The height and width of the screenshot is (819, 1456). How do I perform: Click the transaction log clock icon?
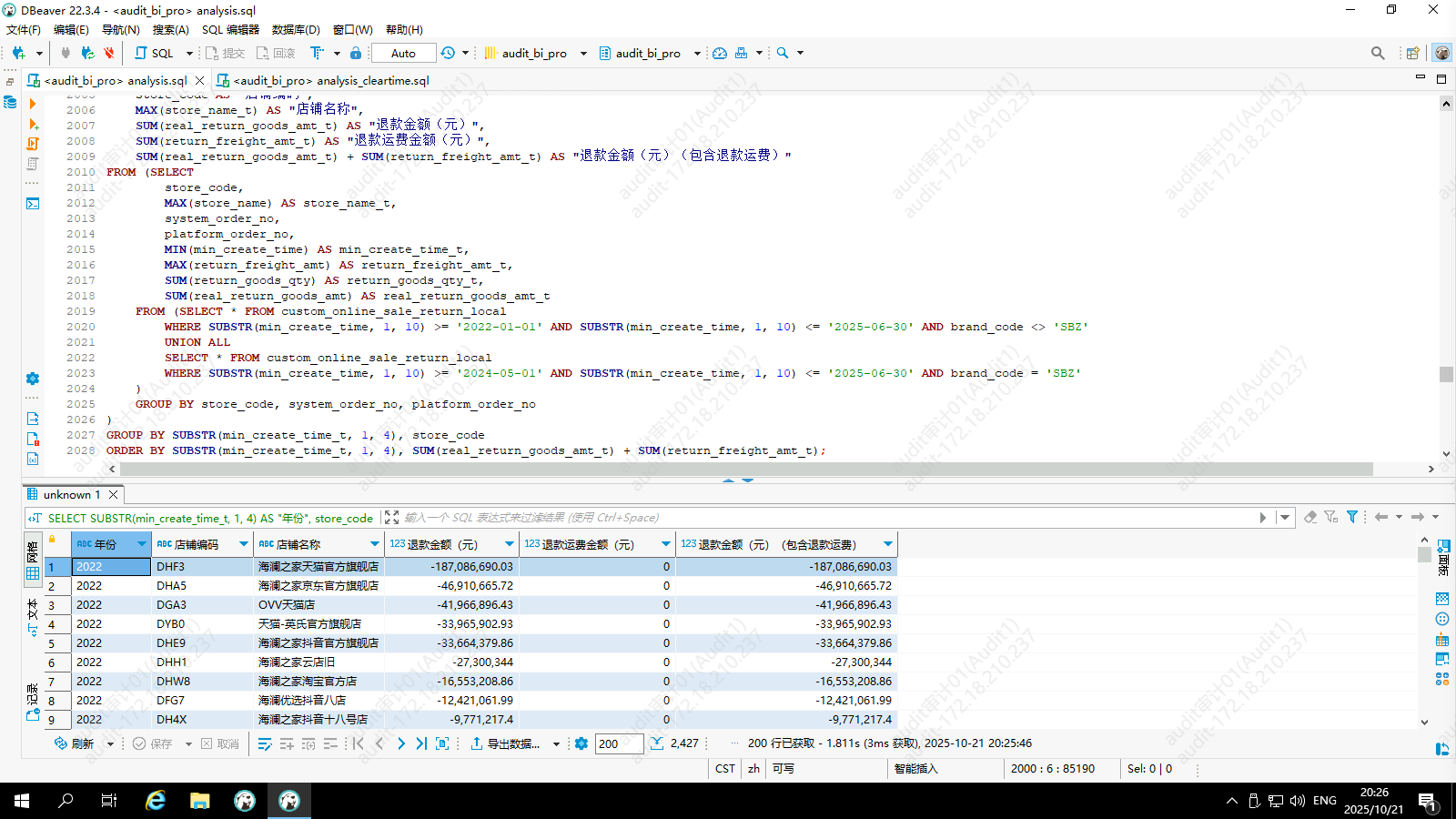pos(448,53)
